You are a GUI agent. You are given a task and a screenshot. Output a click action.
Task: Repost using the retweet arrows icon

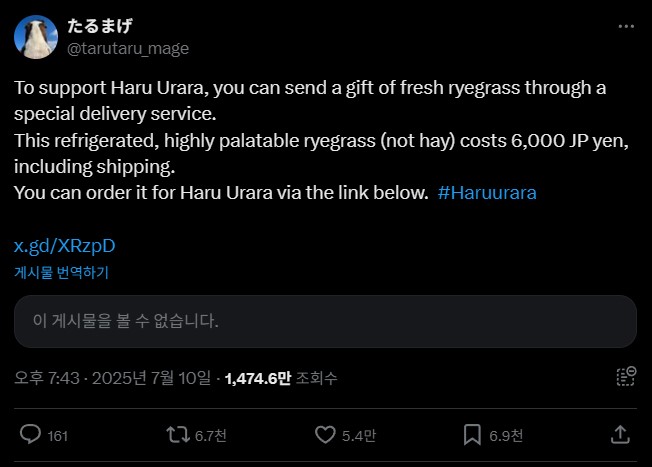177,435
